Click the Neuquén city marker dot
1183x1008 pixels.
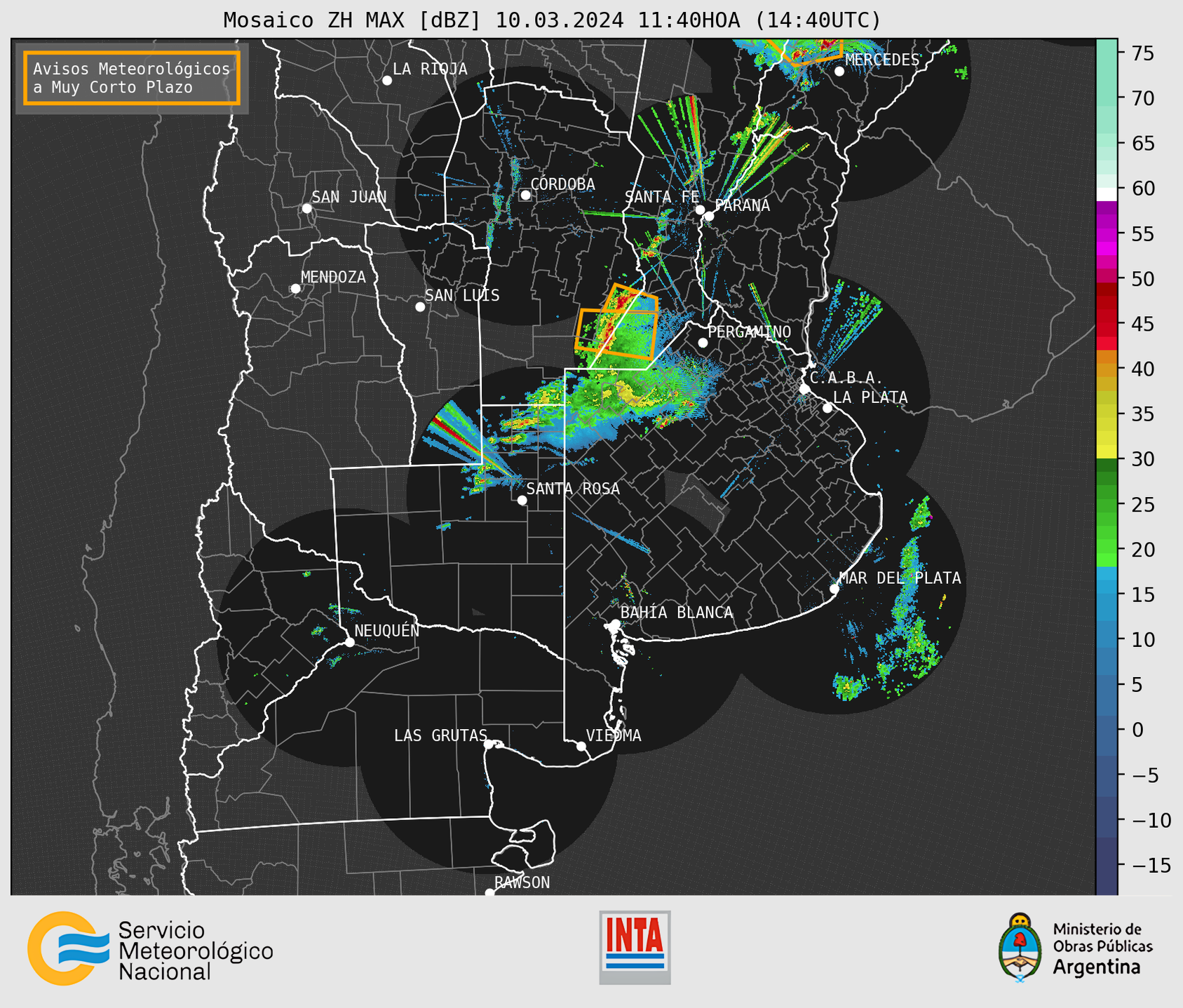(349, 642)
